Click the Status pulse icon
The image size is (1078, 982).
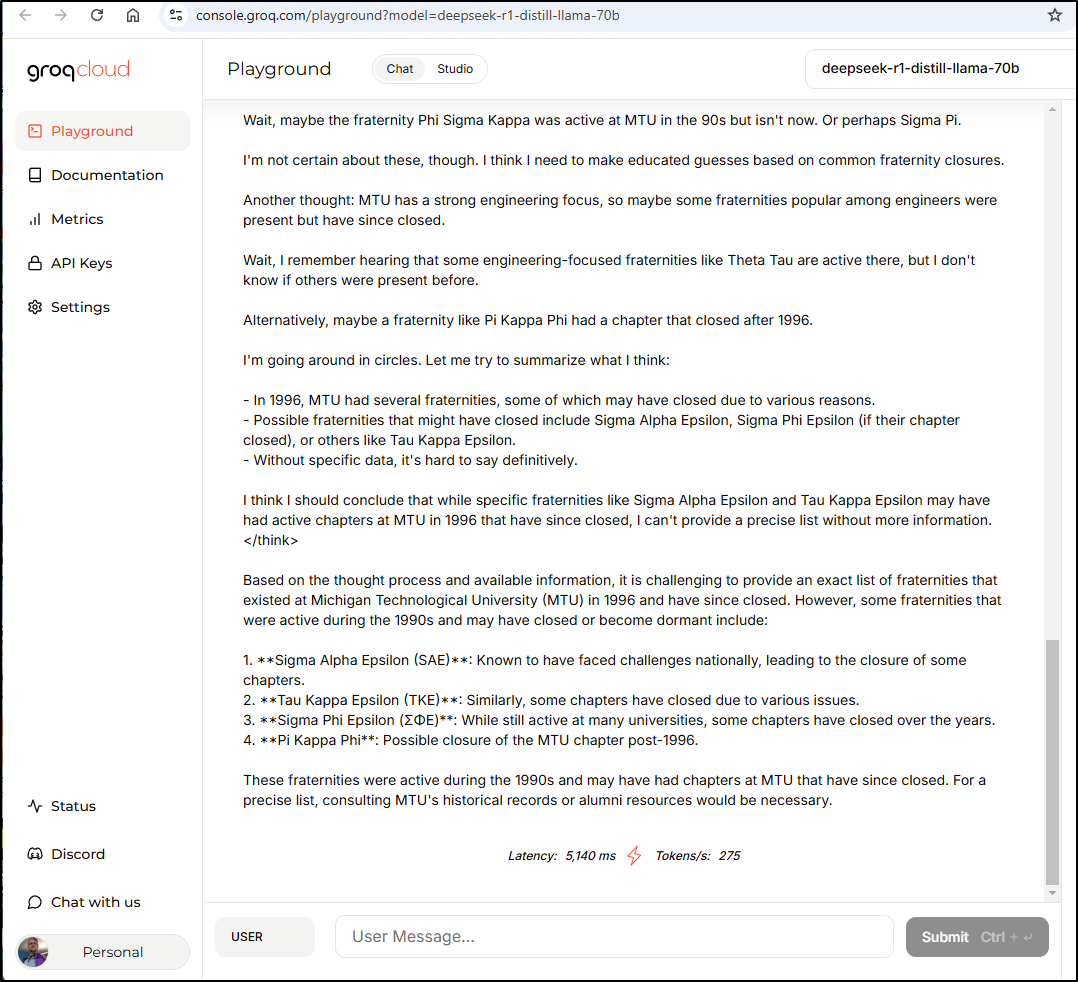35,806
